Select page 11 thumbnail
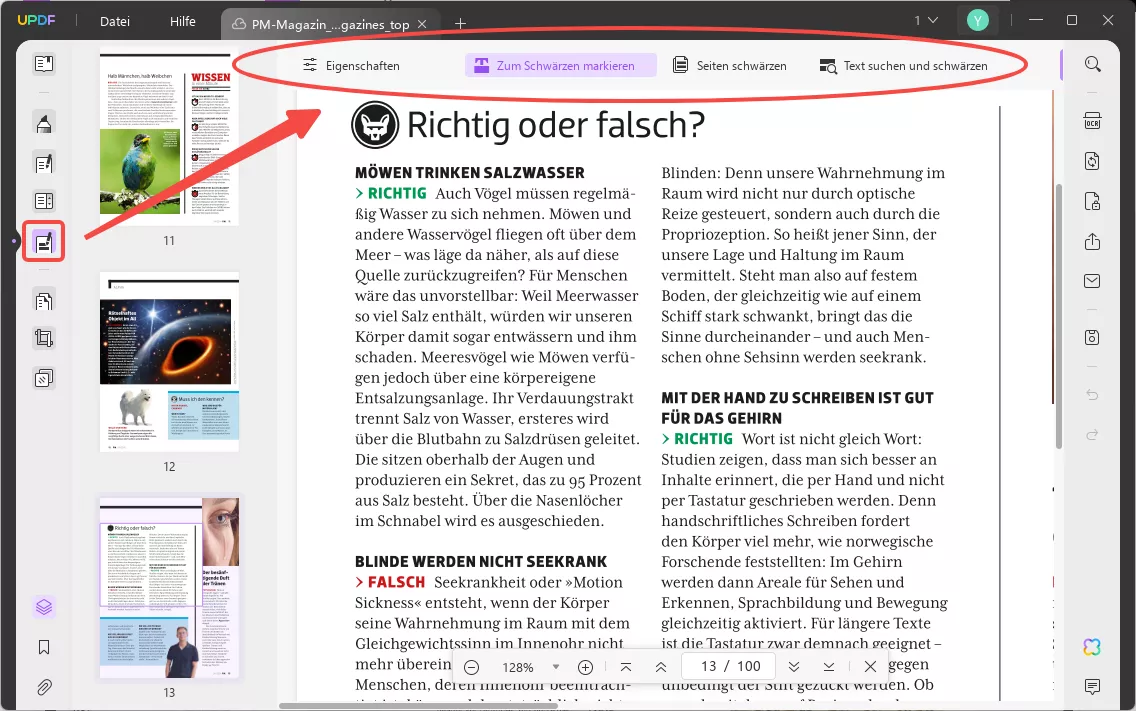This screenshot has width=1136, height=711. [169, 138]
